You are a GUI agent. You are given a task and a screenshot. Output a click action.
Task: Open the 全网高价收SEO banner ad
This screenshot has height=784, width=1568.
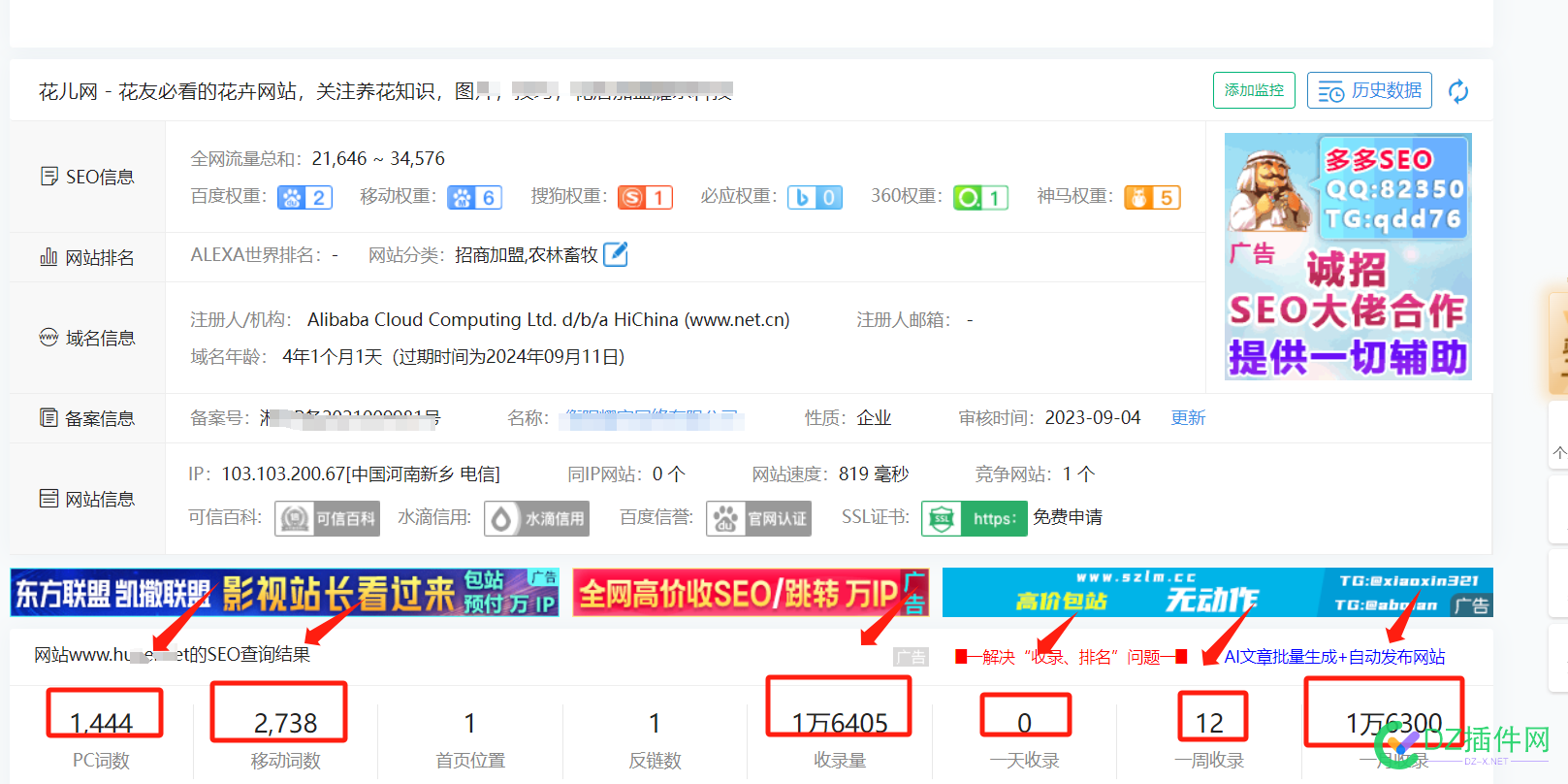coord(752,592)
